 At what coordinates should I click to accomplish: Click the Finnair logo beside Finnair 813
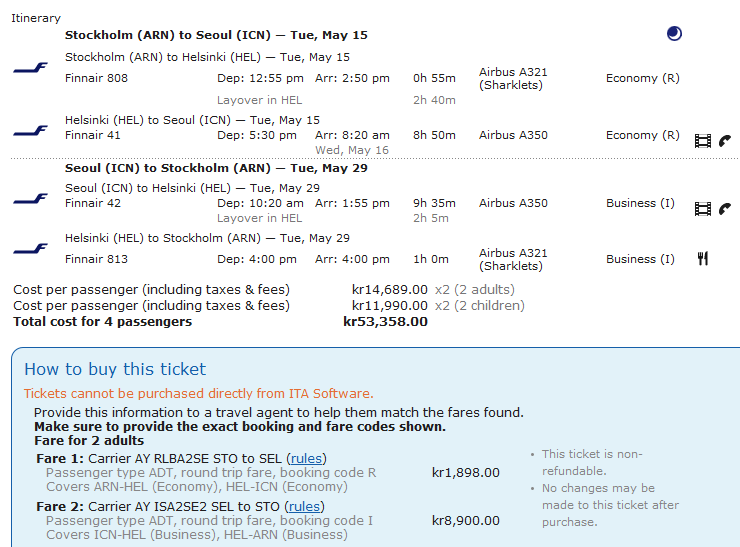click(x=30, y=250)
